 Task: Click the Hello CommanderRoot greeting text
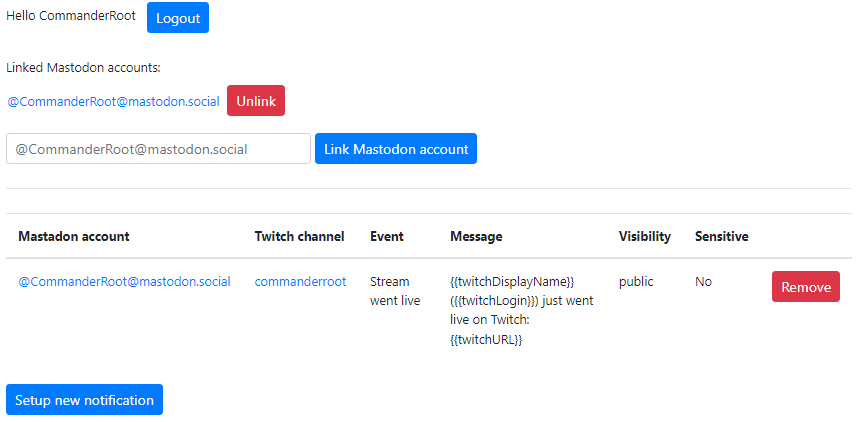[71, 16]
